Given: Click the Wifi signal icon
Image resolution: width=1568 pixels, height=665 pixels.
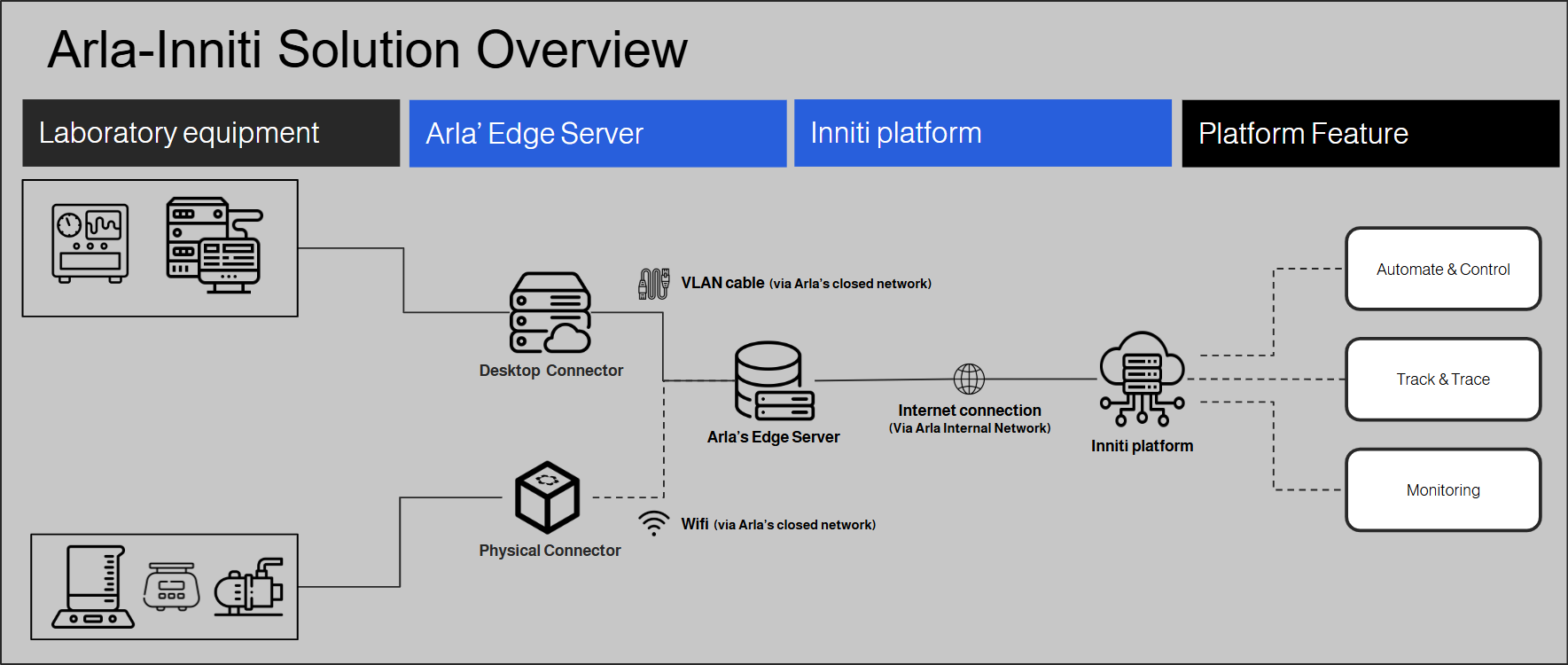Looking at the screenshot, I should point(654,523).
